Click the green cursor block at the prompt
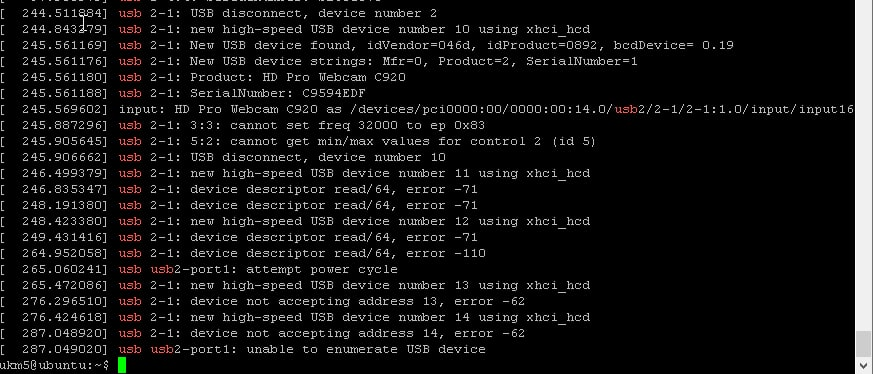 (x=122, y=365)
